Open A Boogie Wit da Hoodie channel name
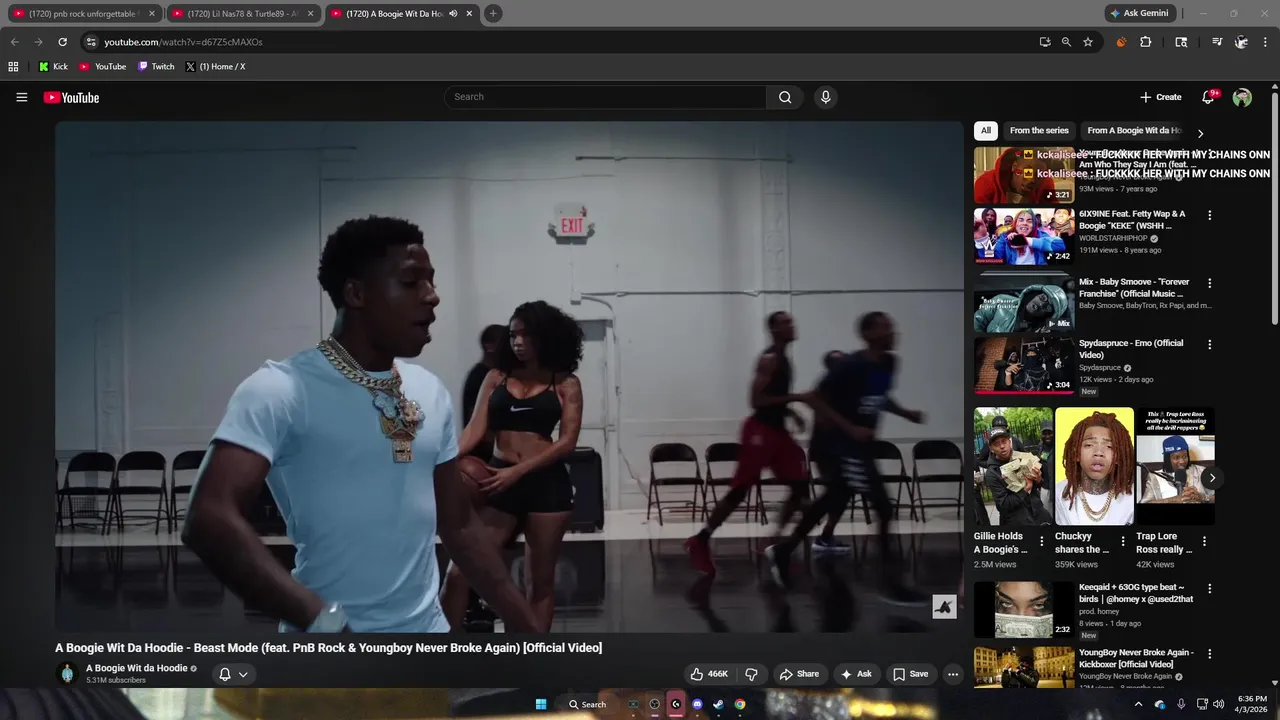The height and width of the screenshot is (720, 1280). coord(137,668)
